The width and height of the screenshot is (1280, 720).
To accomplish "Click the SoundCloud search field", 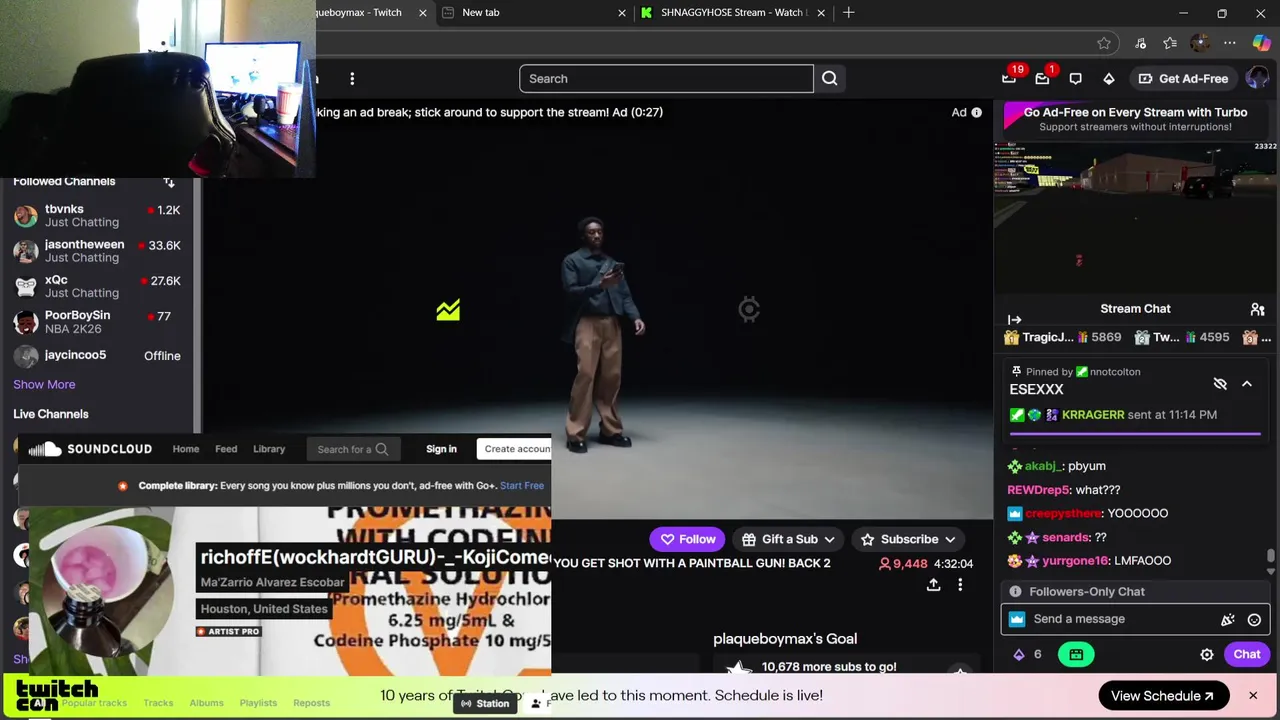I will point(352,449).
